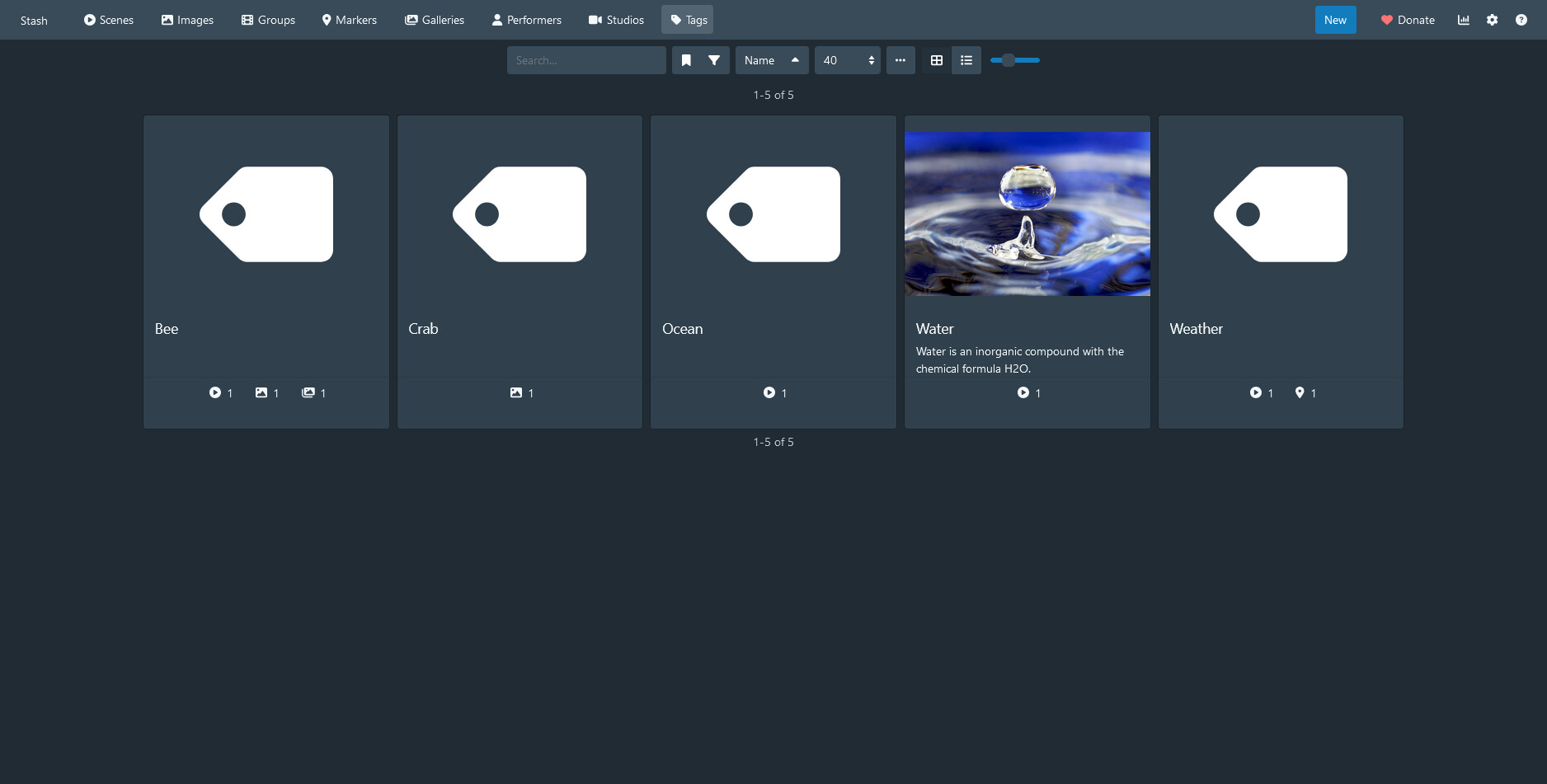Image resolution: width=1547 pixels, height=784 pixels.
Task: Click the Water description text
Action: point(1020,360)
